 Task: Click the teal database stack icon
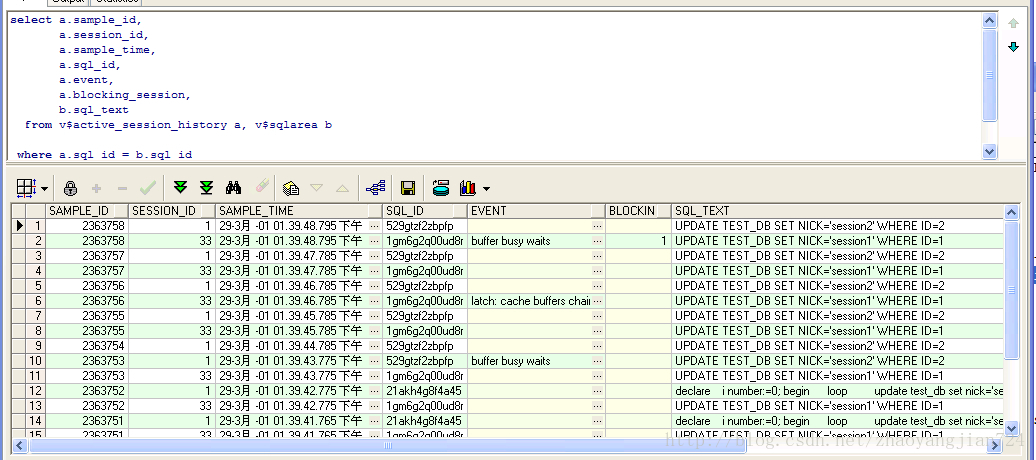click(441, 188)
